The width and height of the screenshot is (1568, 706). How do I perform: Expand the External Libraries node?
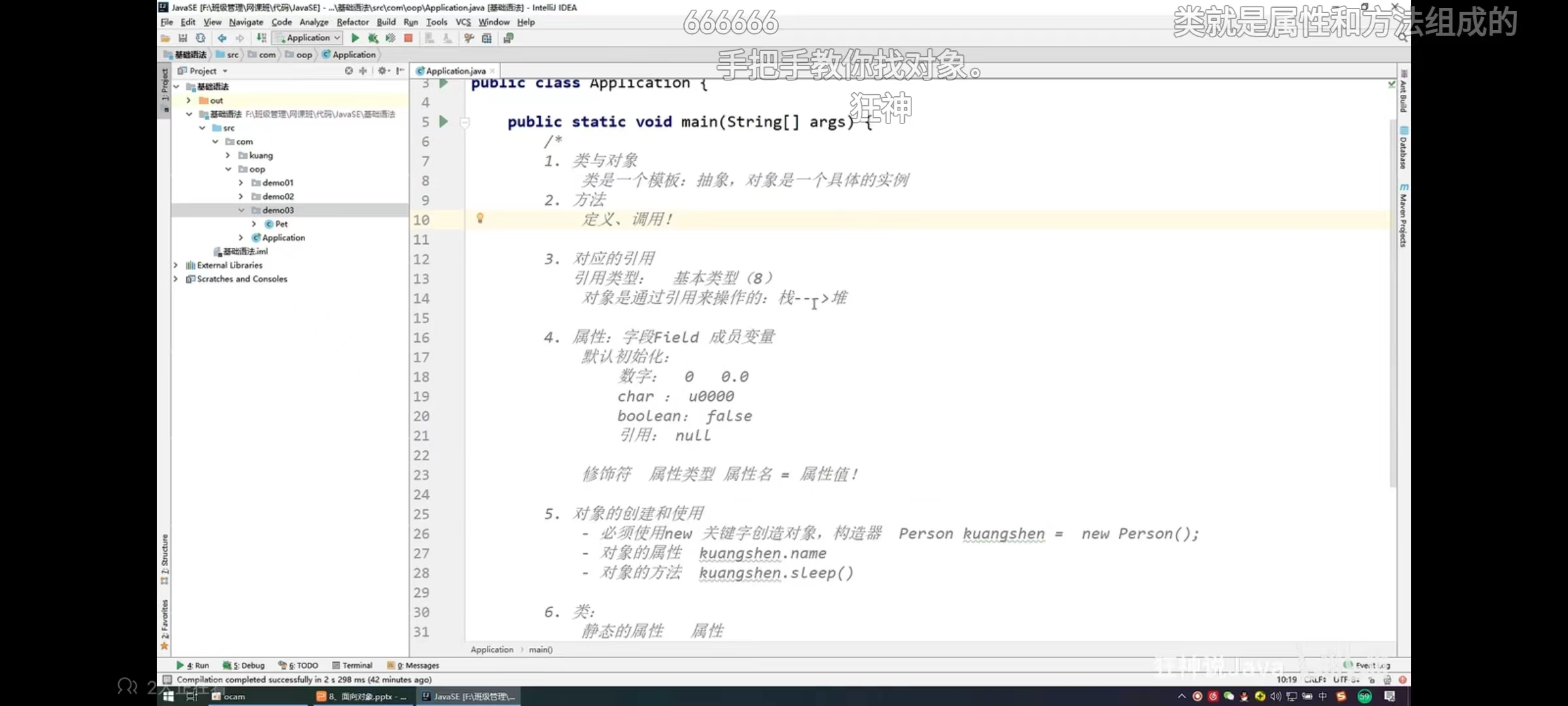(x=176, y=265)
